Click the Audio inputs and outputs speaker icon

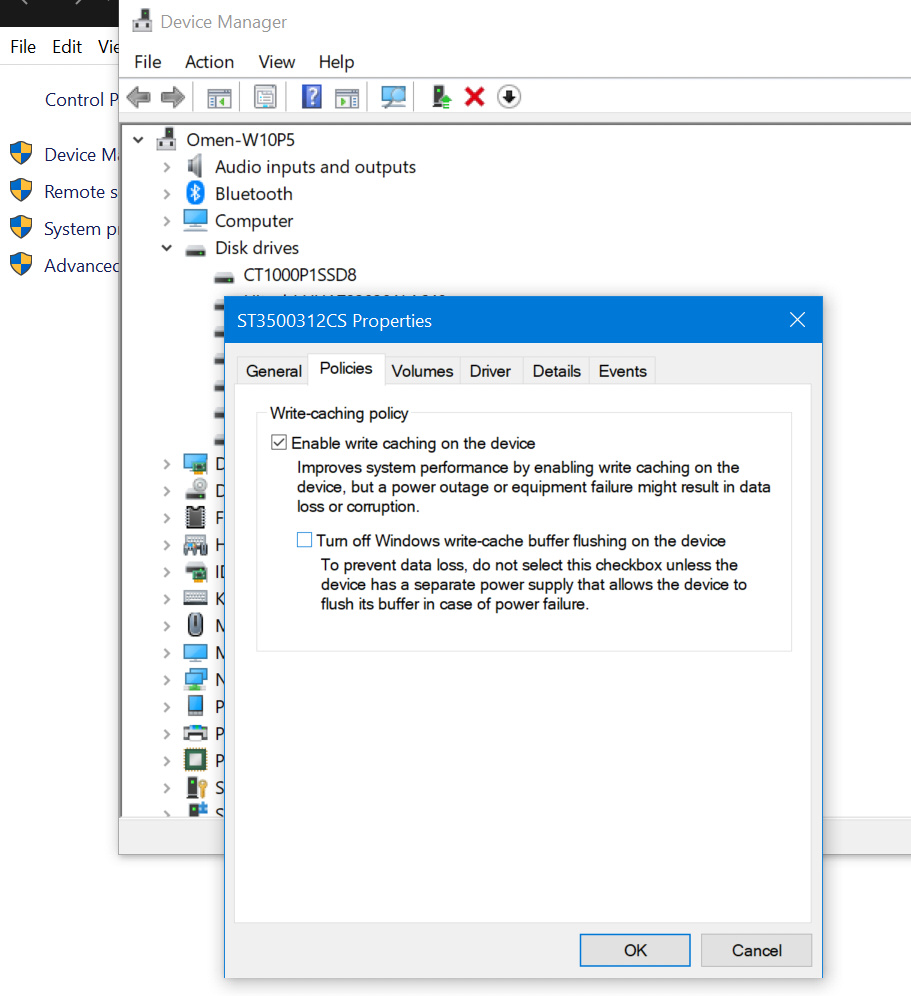coord(195,166)
